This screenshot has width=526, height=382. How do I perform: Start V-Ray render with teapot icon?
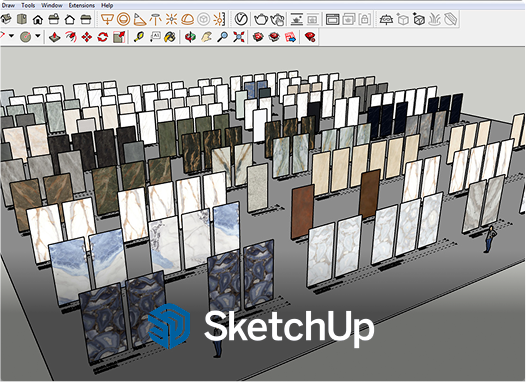261,19
